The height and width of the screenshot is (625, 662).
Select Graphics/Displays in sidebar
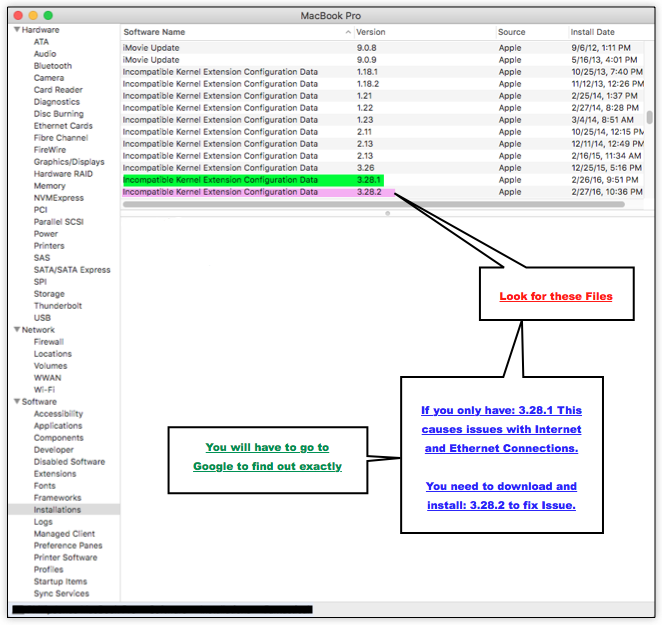tap(69, 162)
